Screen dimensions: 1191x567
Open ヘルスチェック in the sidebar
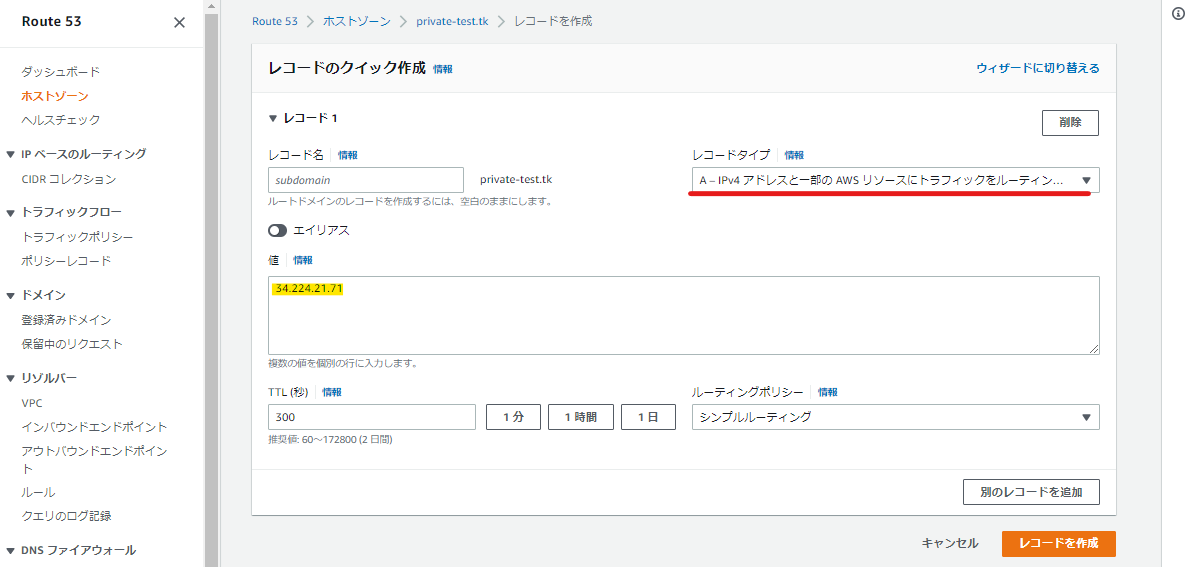click(61, 119)
